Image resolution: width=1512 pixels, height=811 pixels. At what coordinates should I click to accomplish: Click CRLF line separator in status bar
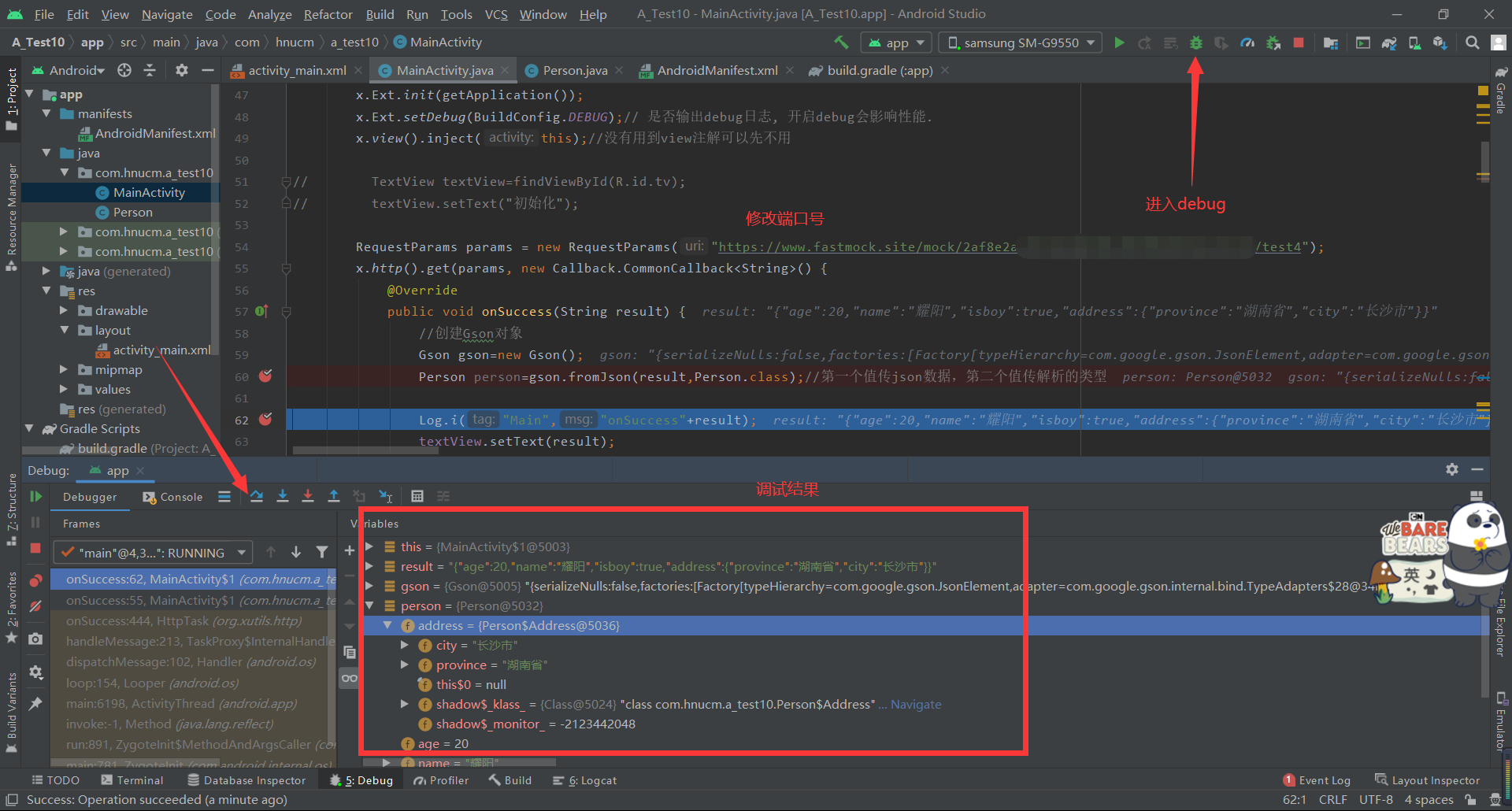click(x=1332, y=800)
